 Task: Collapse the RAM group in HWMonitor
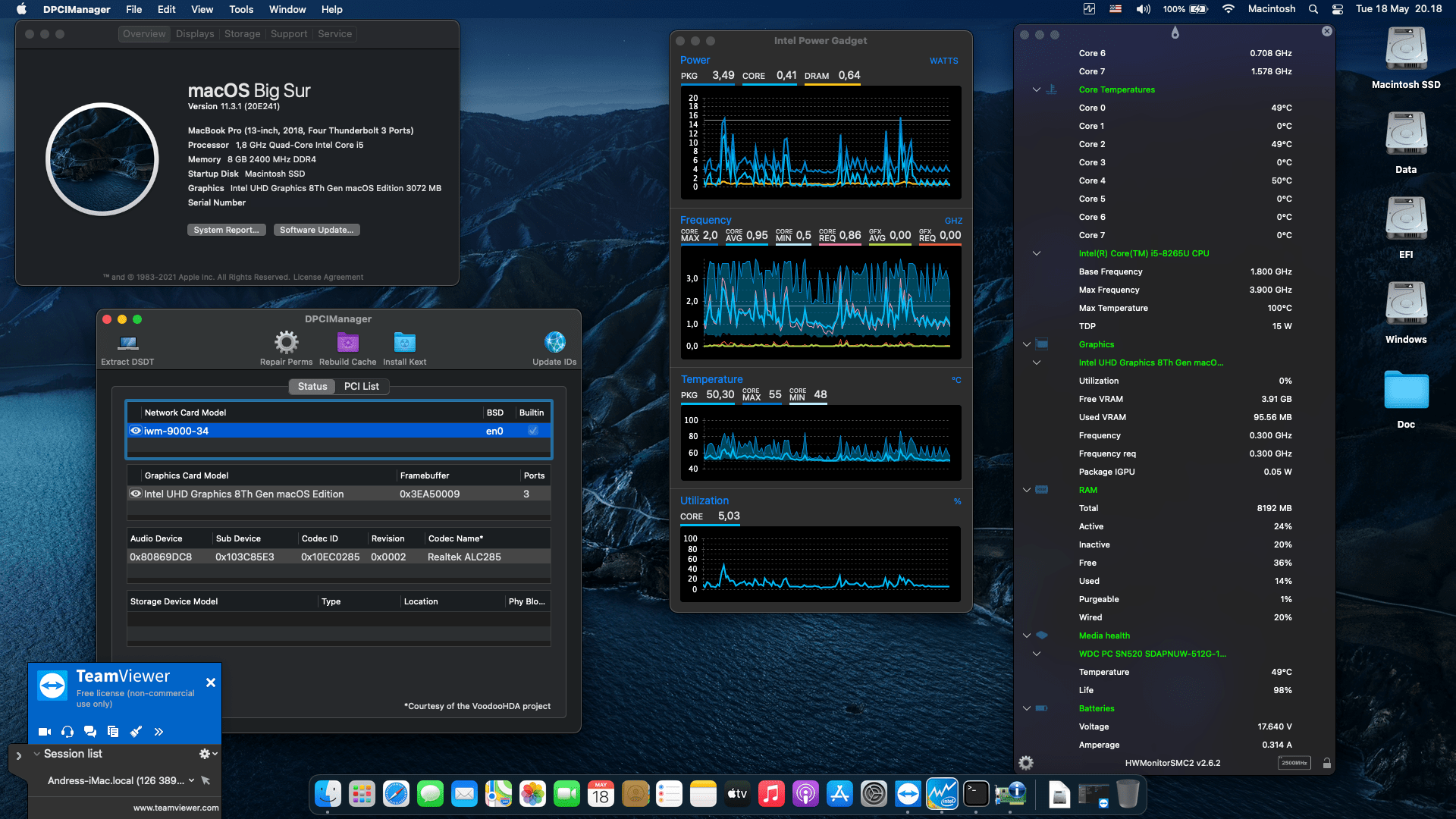[x=1026, y=490]
